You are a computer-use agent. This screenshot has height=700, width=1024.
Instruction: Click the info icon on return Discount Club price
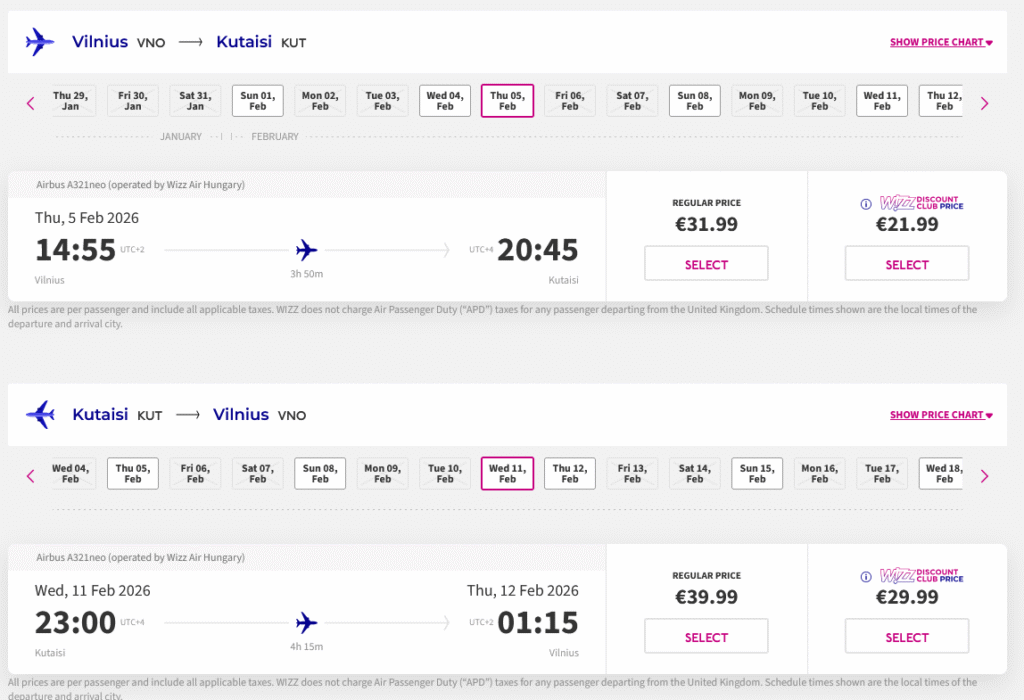866,577
